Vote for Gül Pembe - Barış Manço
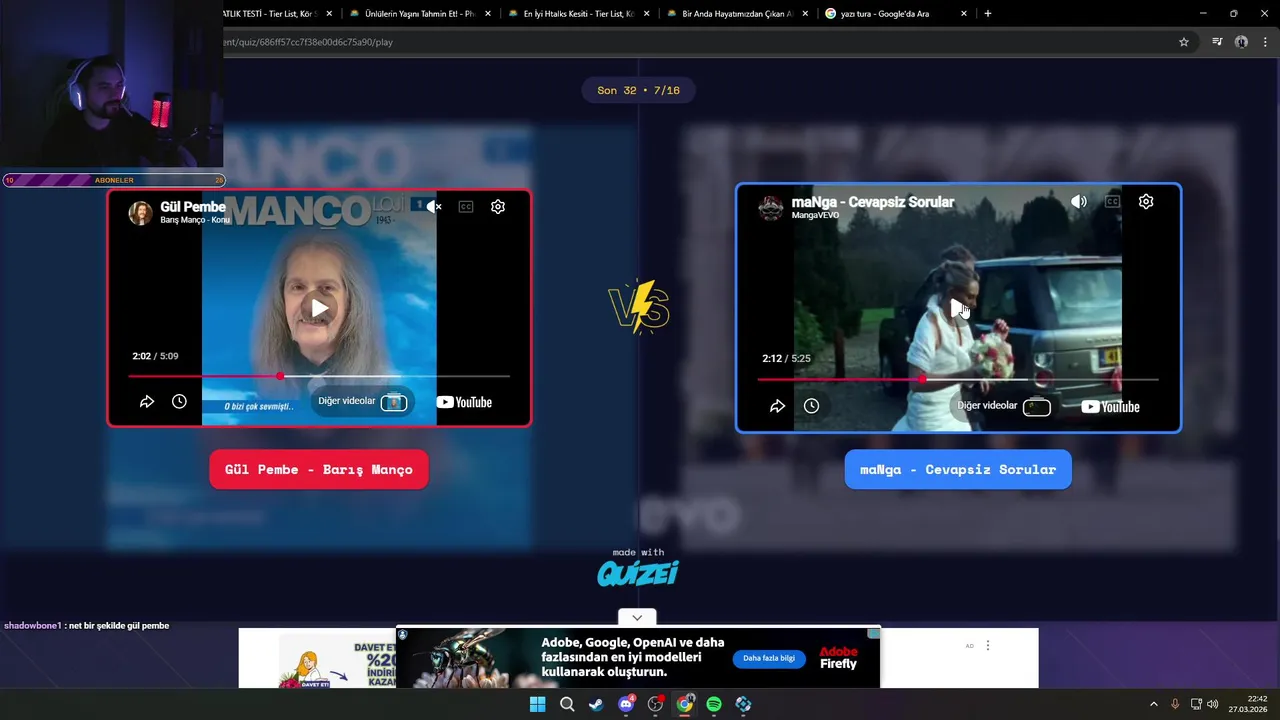Viewport: 1280px width, 720px height. coord(319,469)
